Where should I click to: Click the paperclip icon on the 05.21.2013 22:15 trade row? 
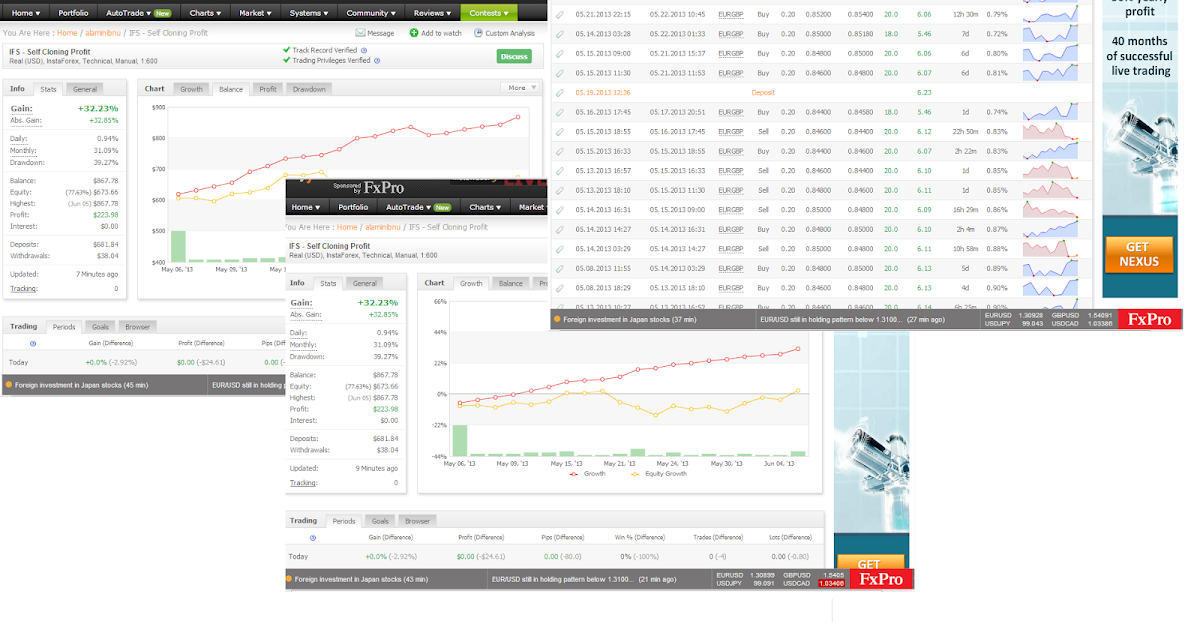tap(559, 15)
